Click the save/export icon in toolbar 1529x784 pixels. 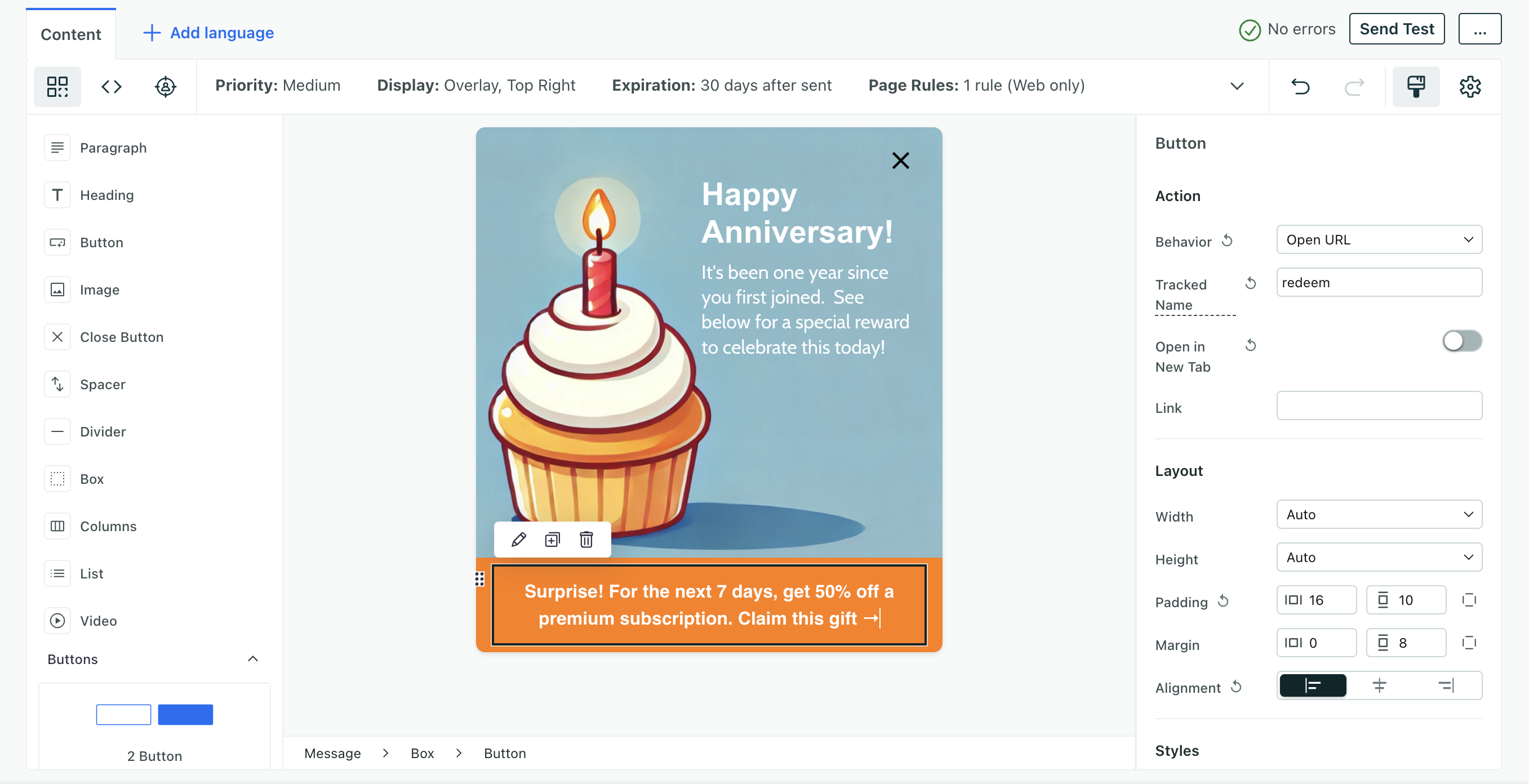[1416, 86]
